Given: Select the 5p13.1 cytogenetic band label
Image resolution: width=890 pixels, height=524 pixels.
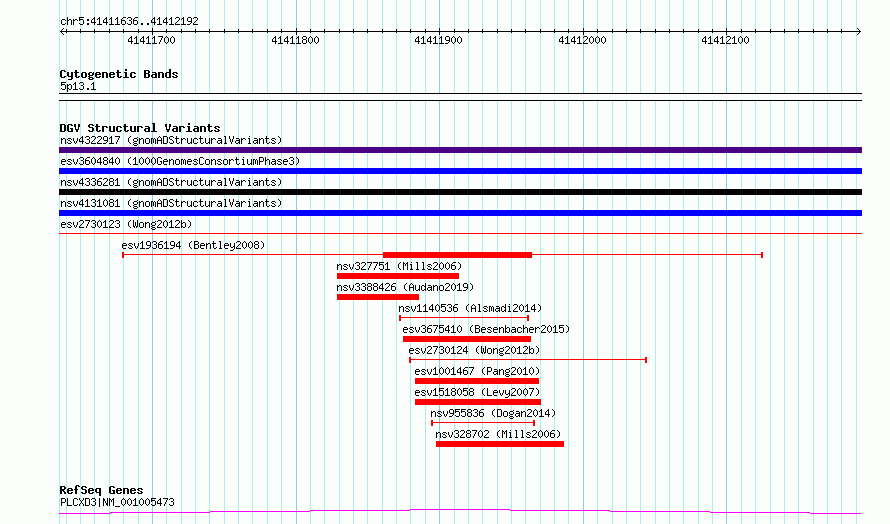Looking at the screenshot, I should click(x=78, y=86).
